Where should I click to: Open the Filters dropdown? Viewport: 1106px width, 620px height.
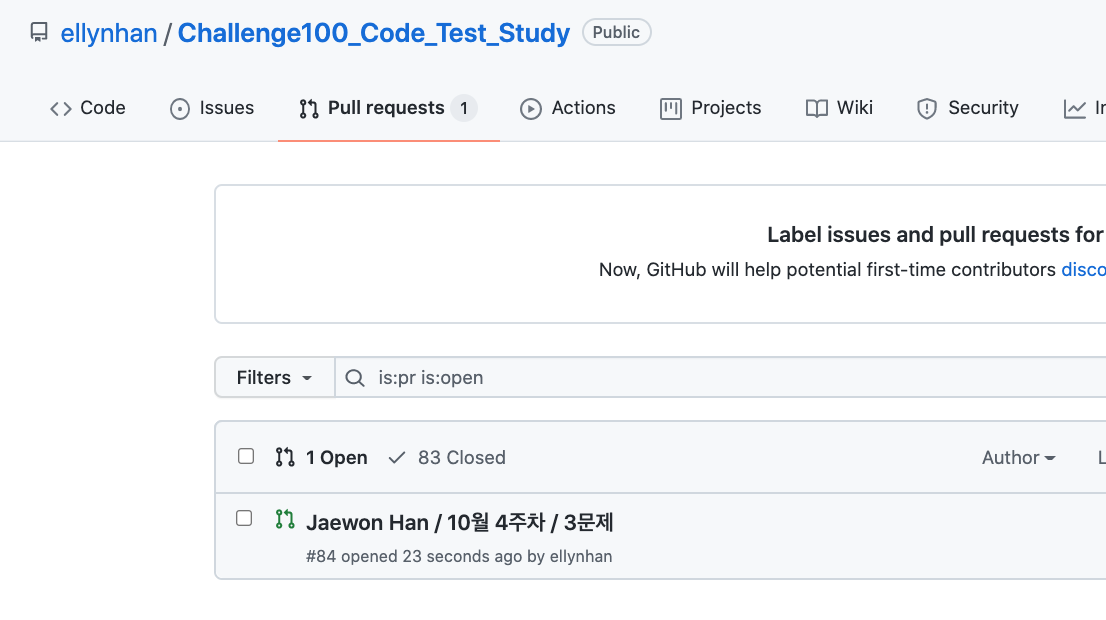tap(274, 378)
